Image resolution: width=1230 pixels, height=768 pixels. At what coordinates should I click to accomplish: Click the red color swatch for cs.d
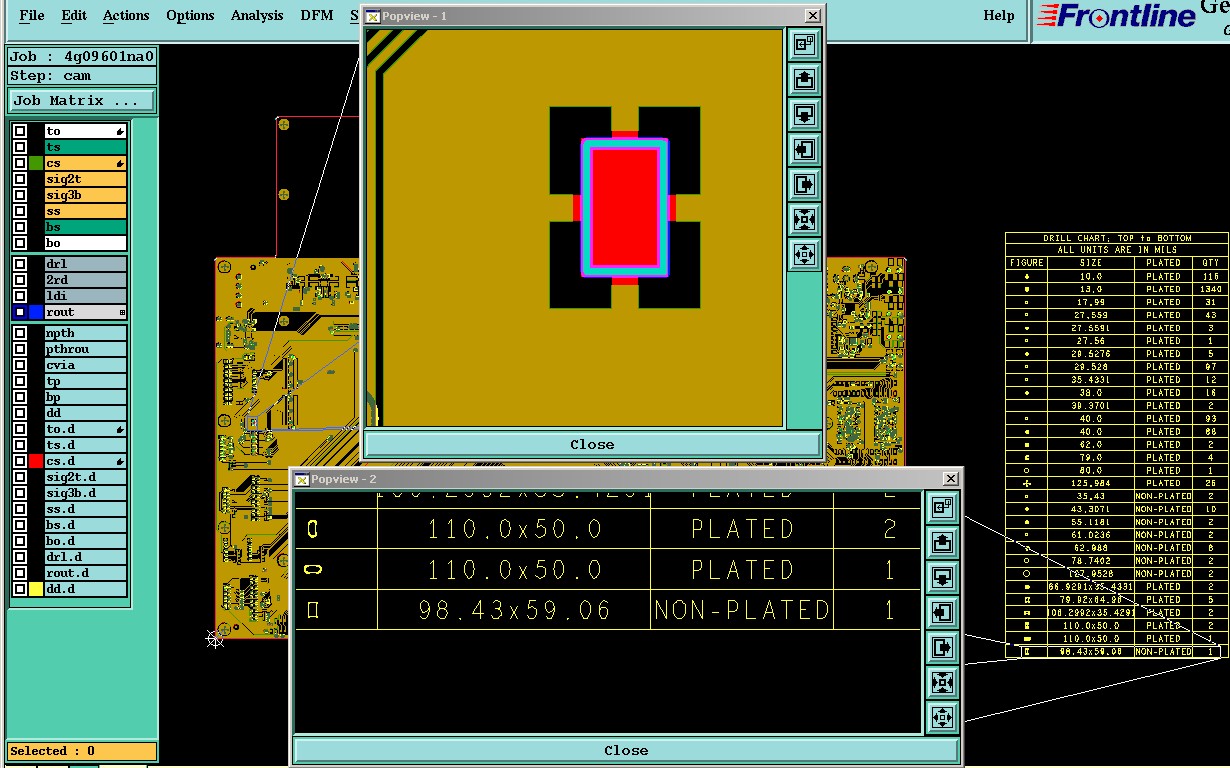(36, 461)
